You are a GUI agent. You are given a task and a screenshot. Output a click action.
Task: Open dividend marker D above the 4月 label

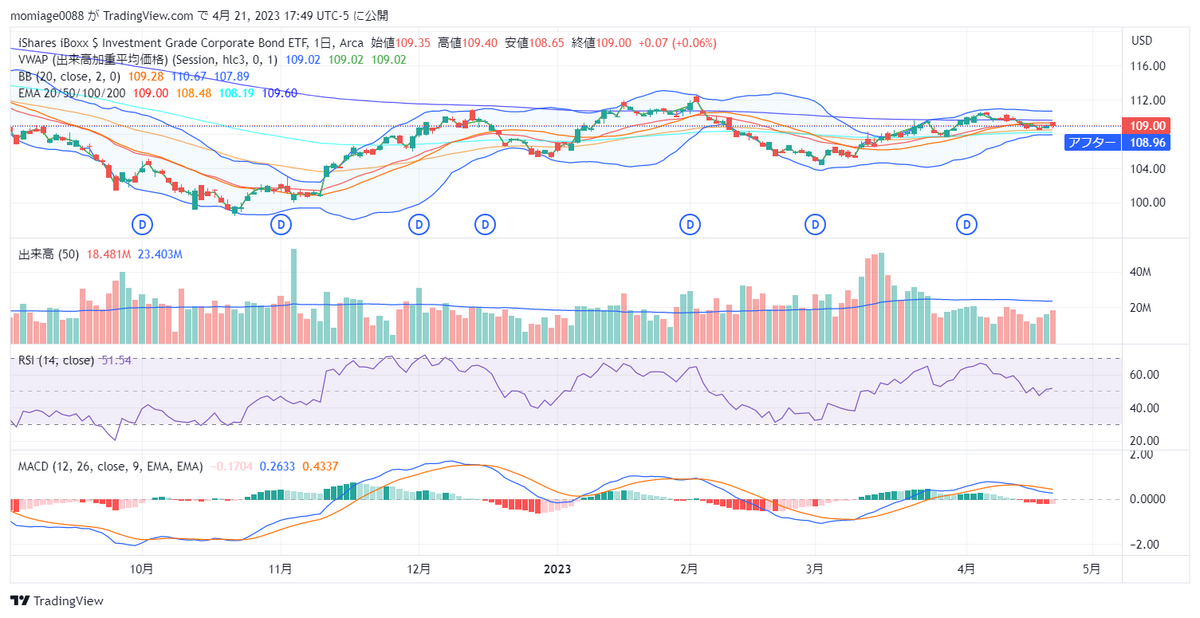click(967, 225)
